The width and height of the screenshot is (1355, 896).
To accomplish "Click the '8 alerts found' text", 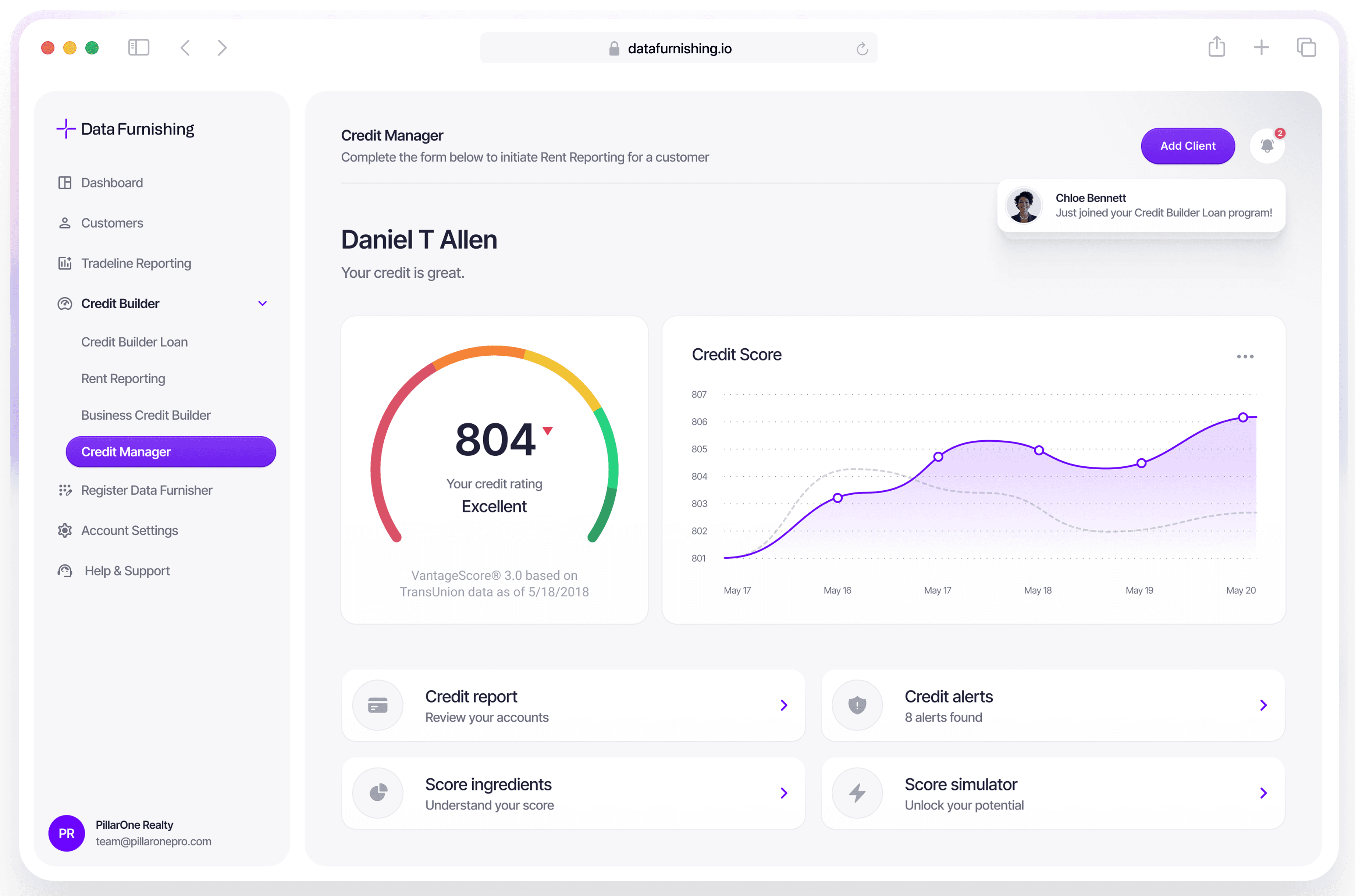I will 943,717.
